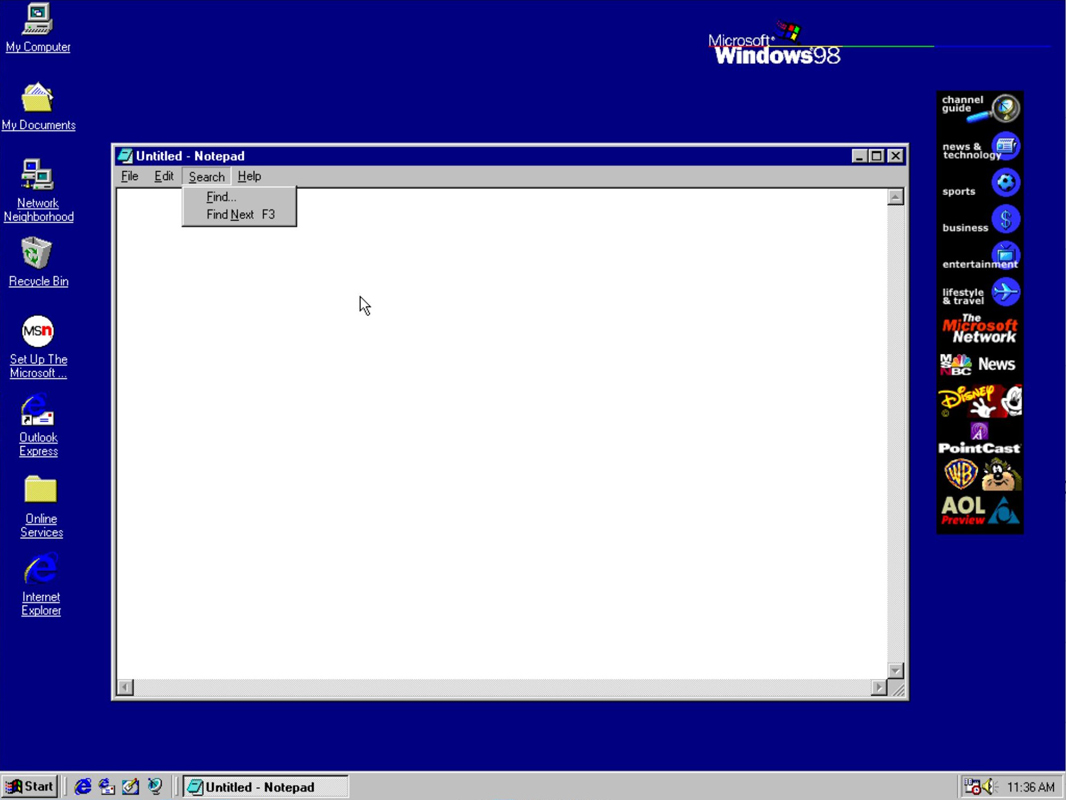Click the 11:36 AM clock
The width and height of the screenshot is (1066, 800).
pyautogui.click(x=1030, y=787)
